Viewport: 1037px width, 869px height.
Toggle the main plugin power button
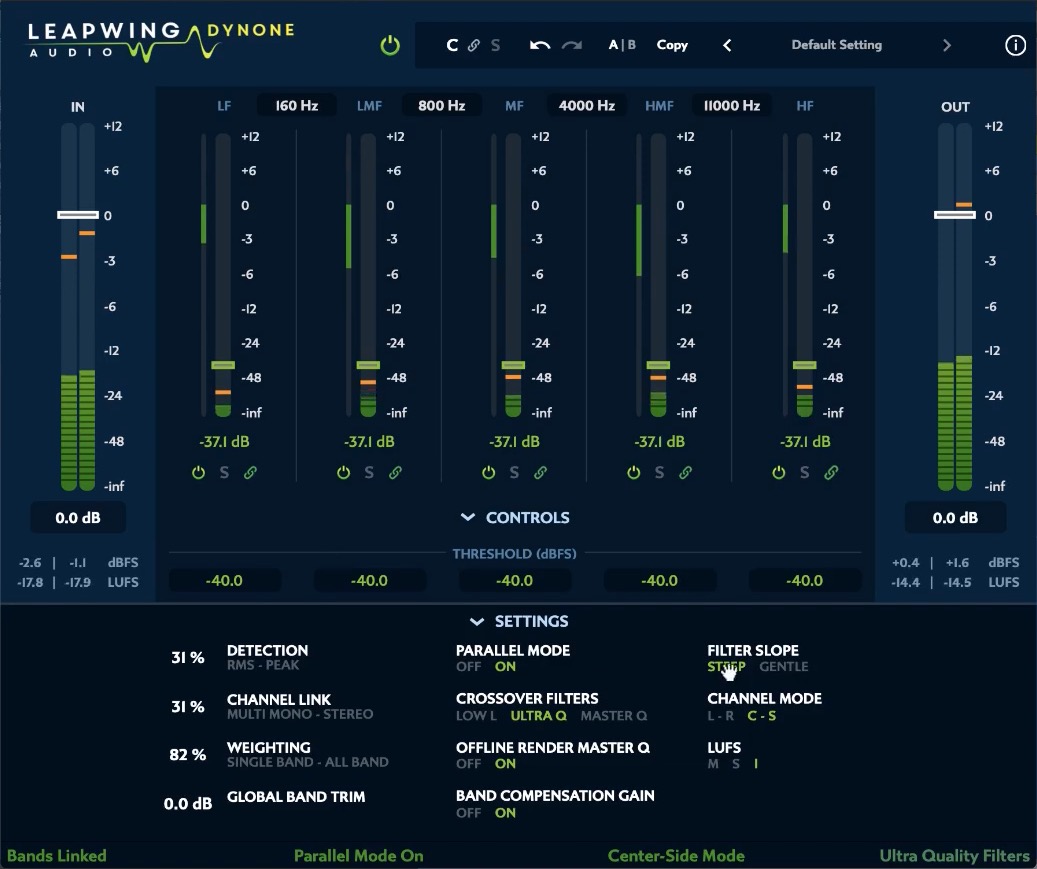tap(390, 46)
